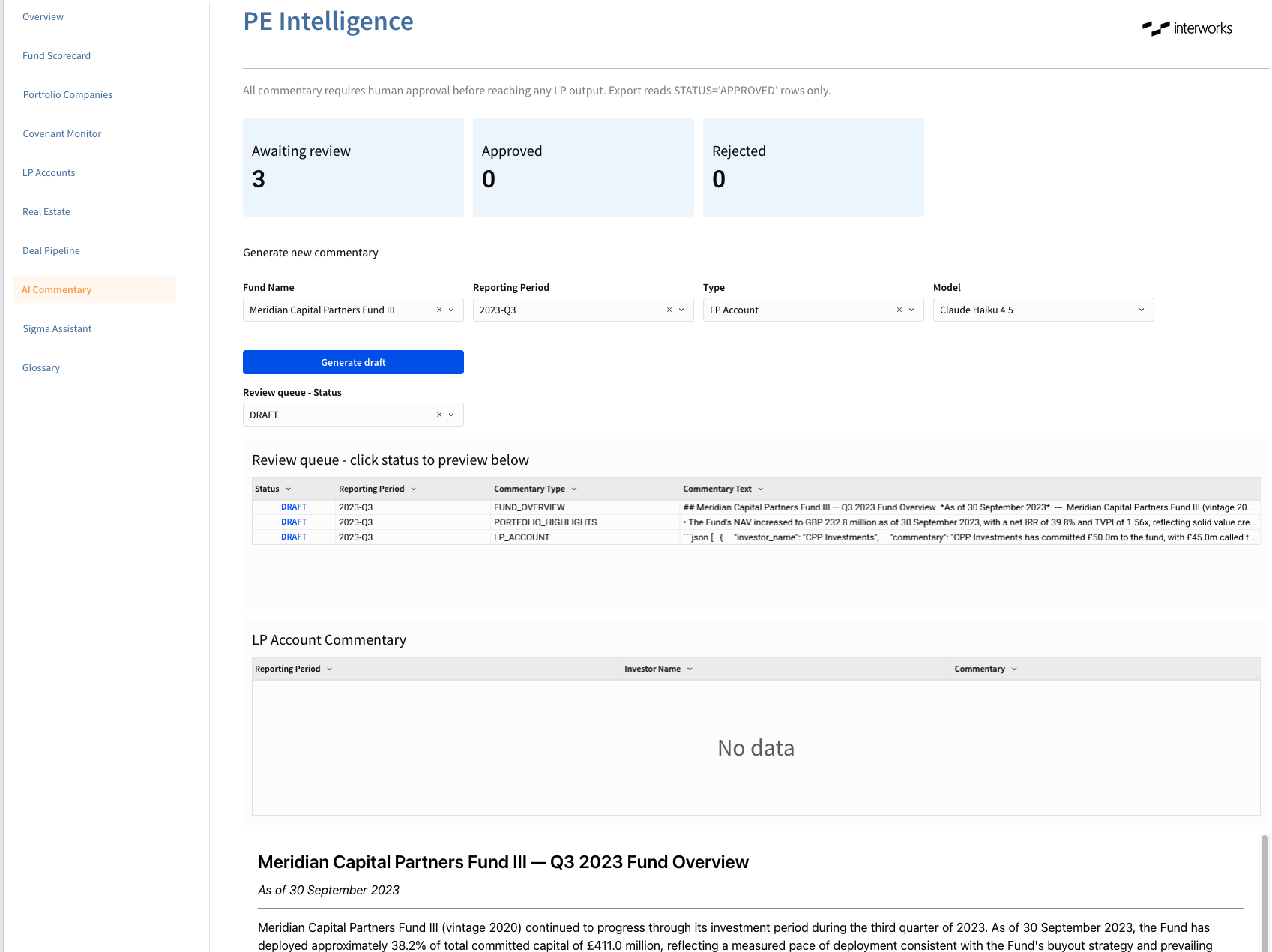Screen dimensions: 1272x952
Task: Open Investor Name column header menu
Action: tap(690, 669)
